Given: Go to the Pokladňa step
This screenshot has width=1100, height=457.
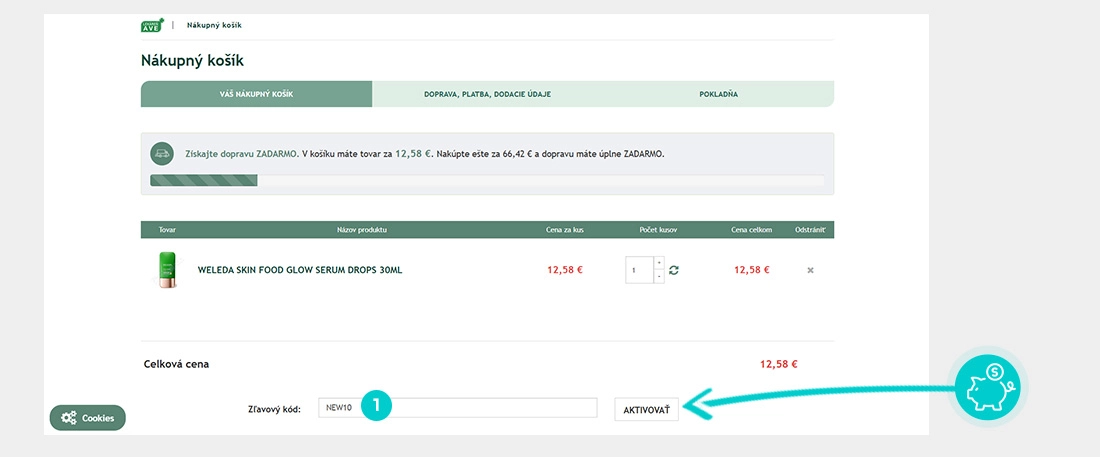Looking at the screenshot, I should [x=718, y=94].
